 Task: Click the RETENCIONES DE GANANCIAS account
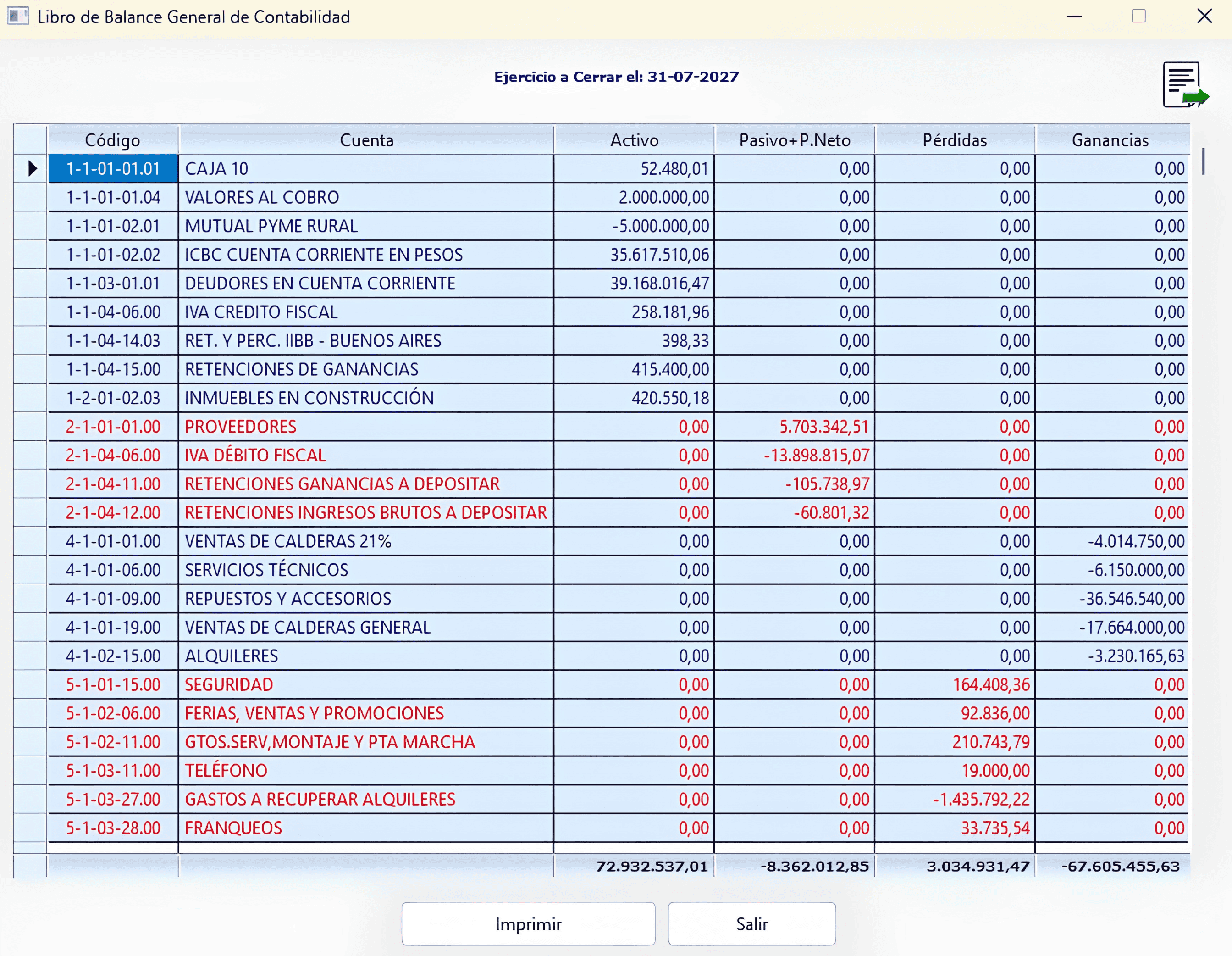coord(366,370)
